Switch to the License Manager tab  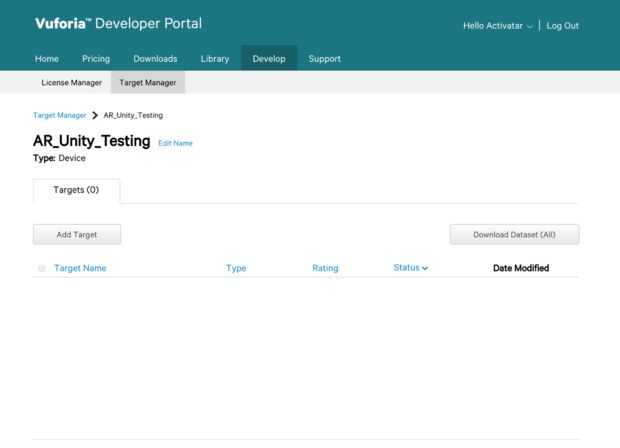pos(71,83)
